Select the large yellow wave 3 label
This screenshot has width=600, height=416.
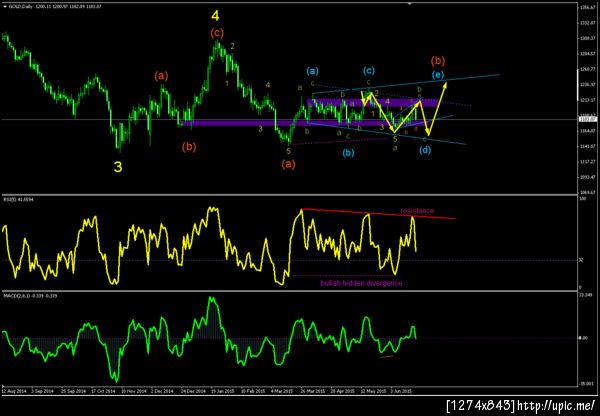[118, 167]
